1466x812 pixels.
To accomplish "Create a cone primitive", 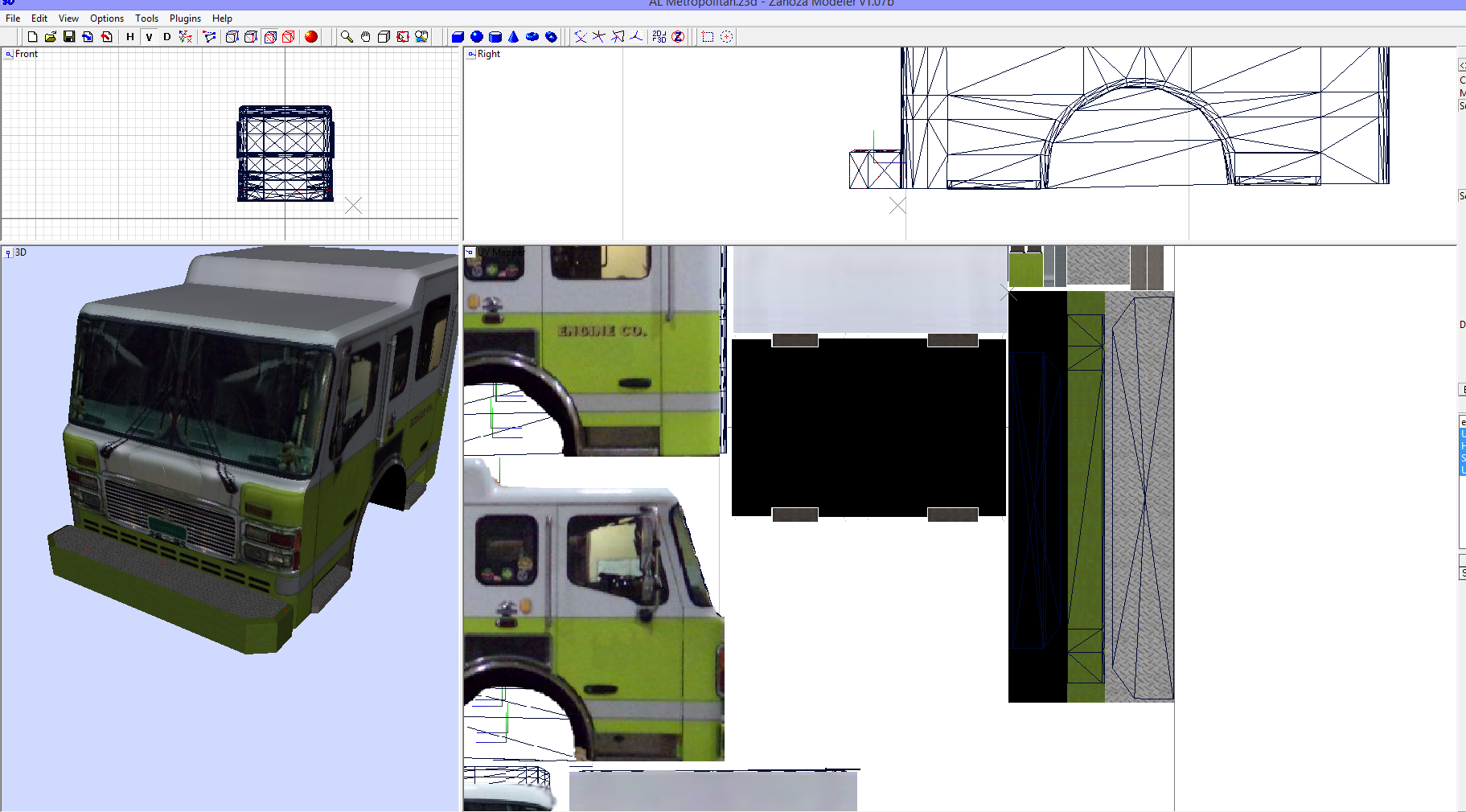I will (515, 36).
